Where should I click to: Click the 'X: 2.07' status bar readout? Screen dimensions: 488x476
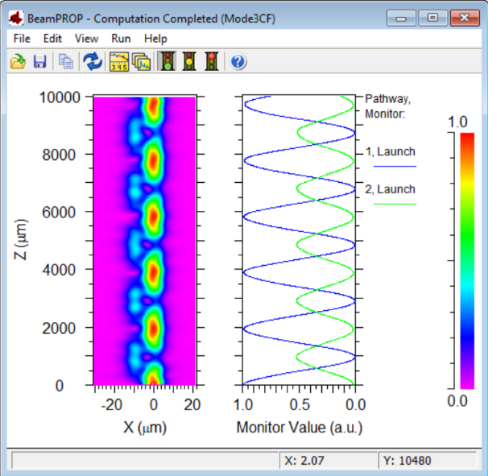[304, 461]
